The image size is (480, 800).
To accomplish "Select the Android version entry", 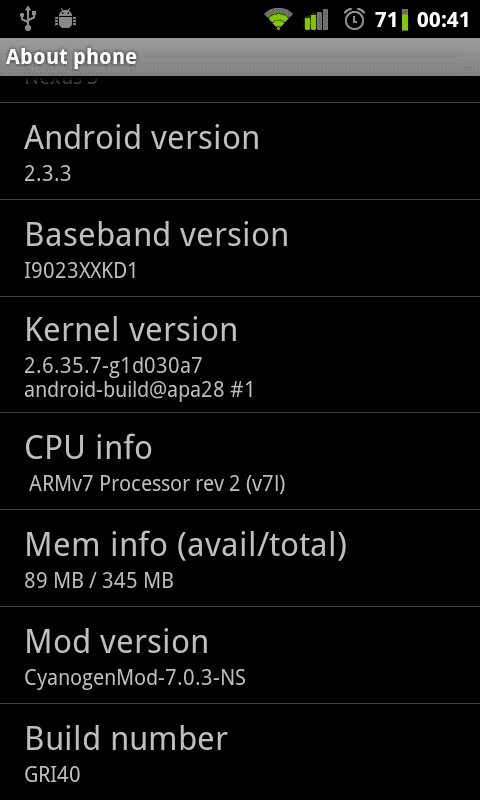I will [x=240, y=151].
